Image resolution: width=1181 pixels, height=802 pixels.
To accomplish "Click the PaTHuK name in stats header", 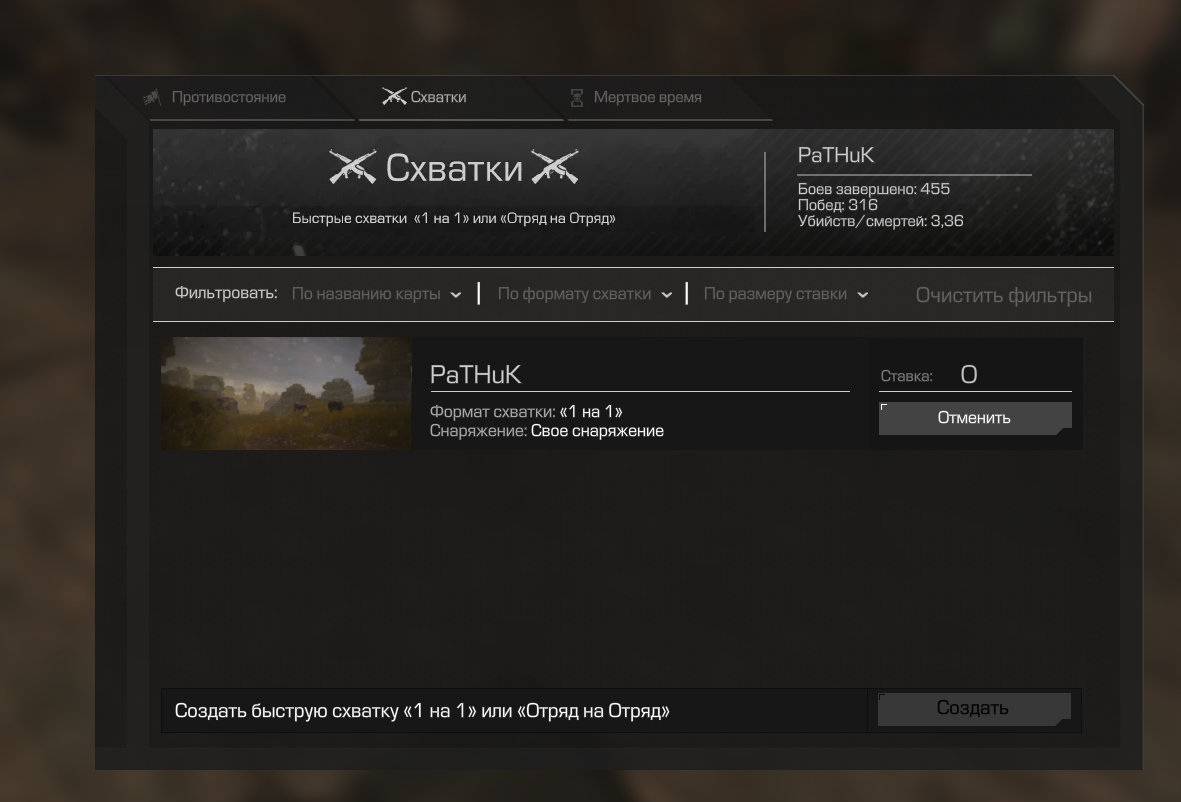I will (x=835, y=155).
